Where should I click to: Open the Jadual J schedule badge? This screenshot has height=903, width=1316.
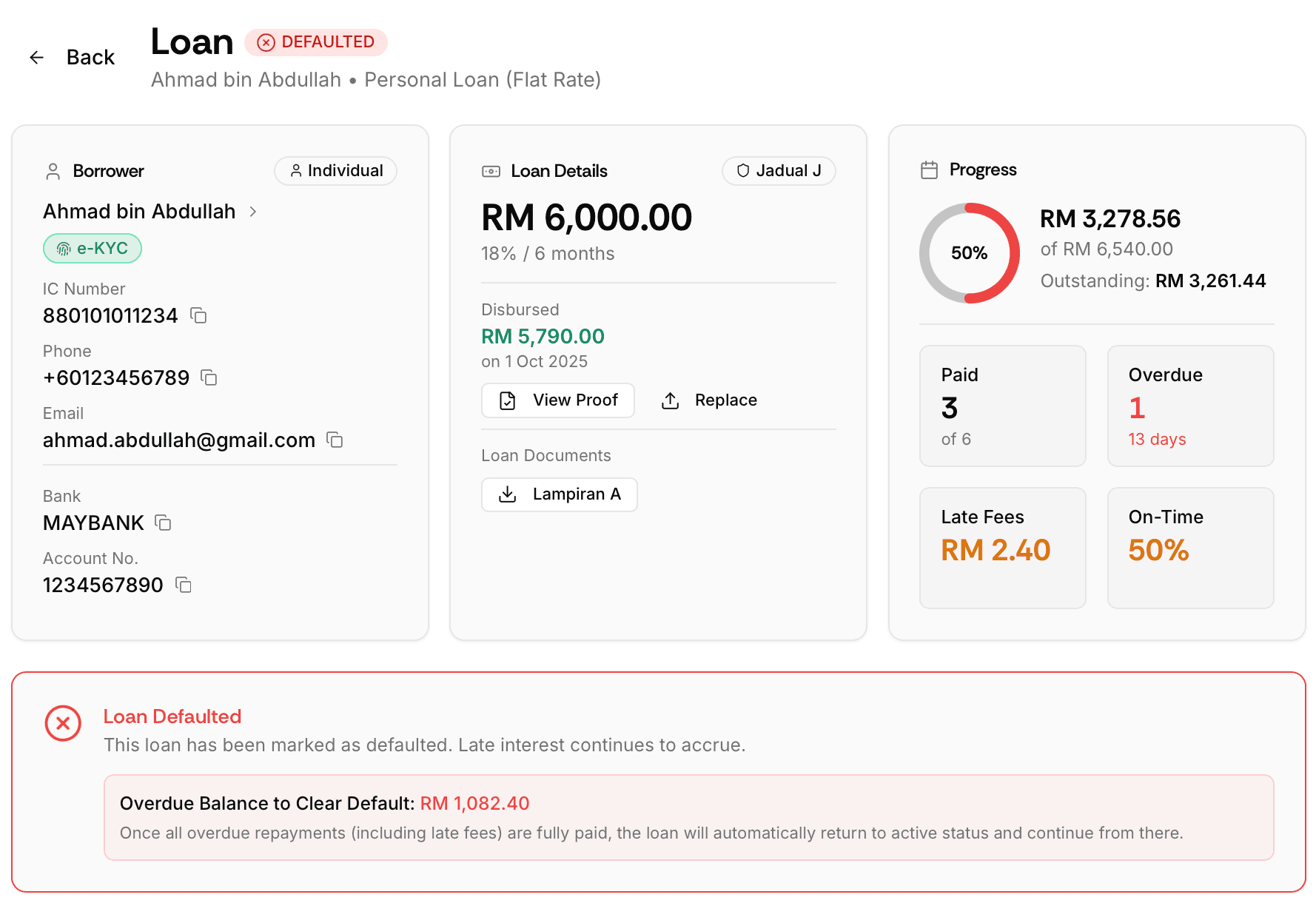pos(778,171)
